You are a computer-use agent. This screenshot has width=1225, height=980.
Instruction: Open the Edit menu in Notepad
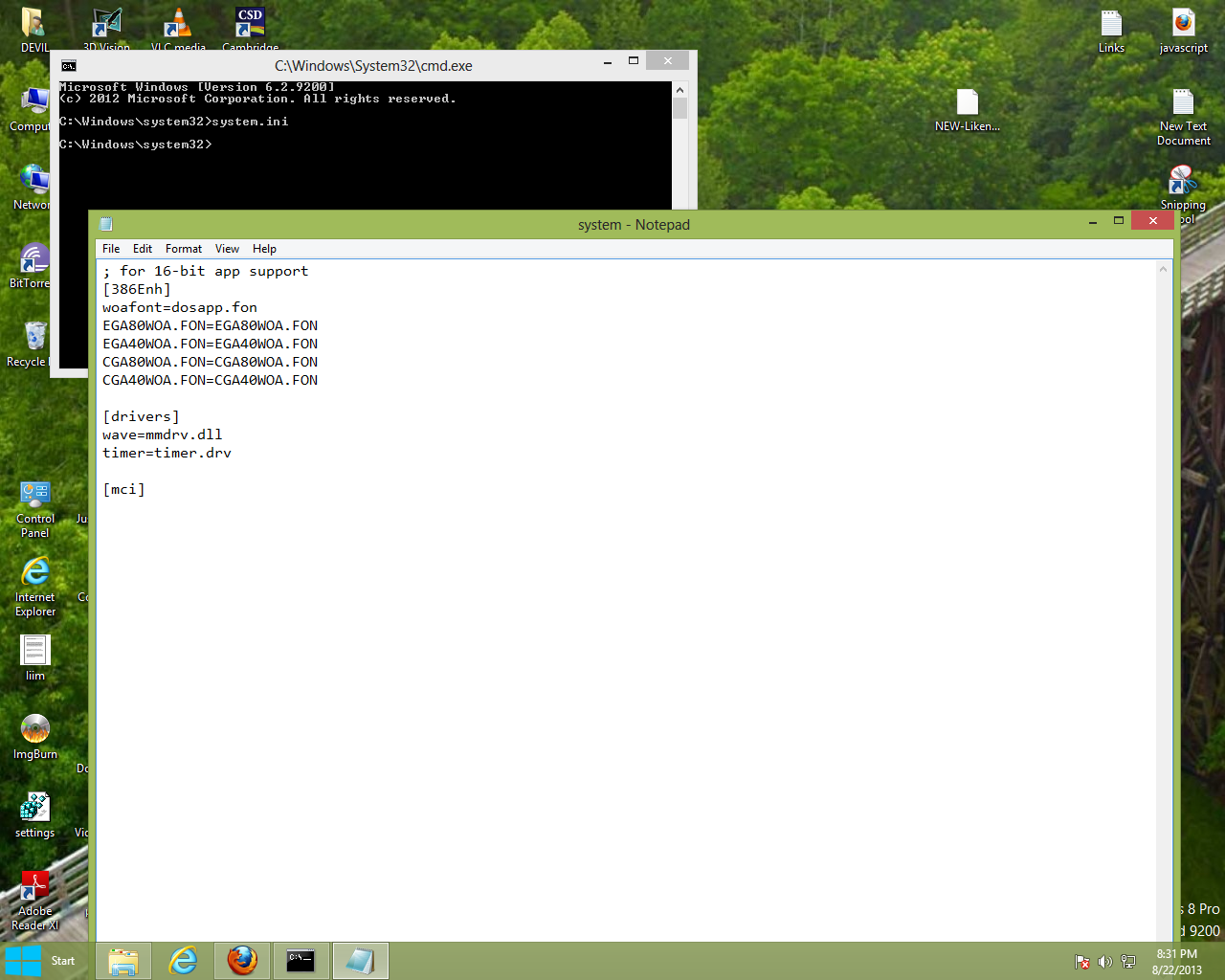coord(143,249)
